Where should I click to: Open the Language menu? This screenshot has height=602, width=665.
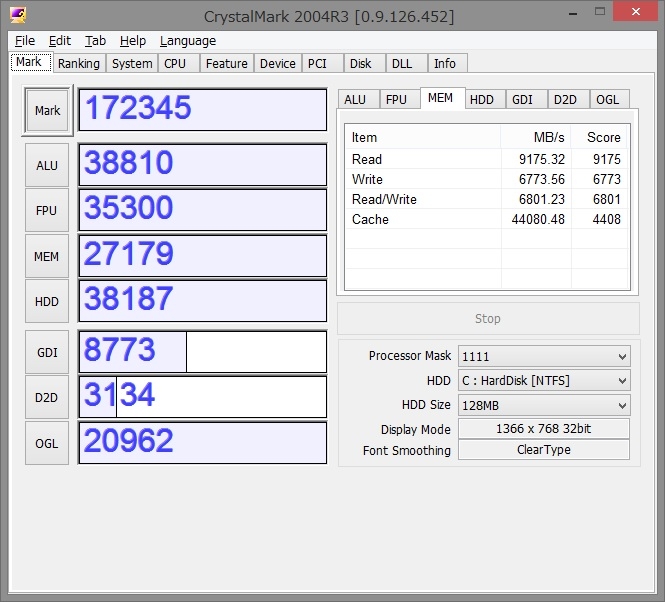(187, 41)
